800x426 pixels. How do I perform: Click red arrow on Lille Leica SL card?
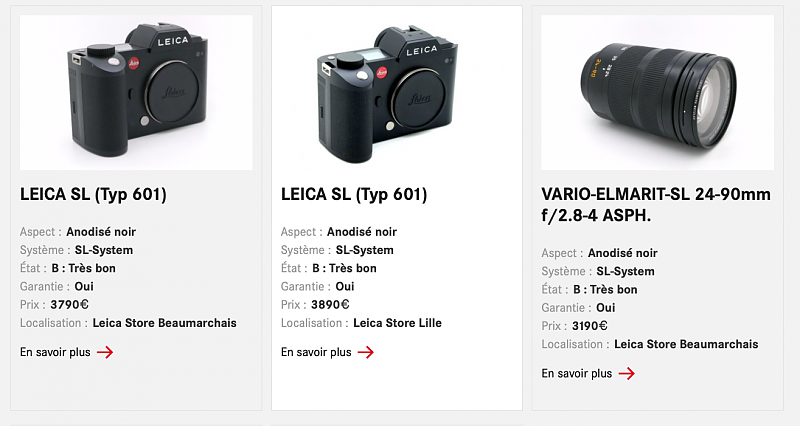tap(366, 352)
